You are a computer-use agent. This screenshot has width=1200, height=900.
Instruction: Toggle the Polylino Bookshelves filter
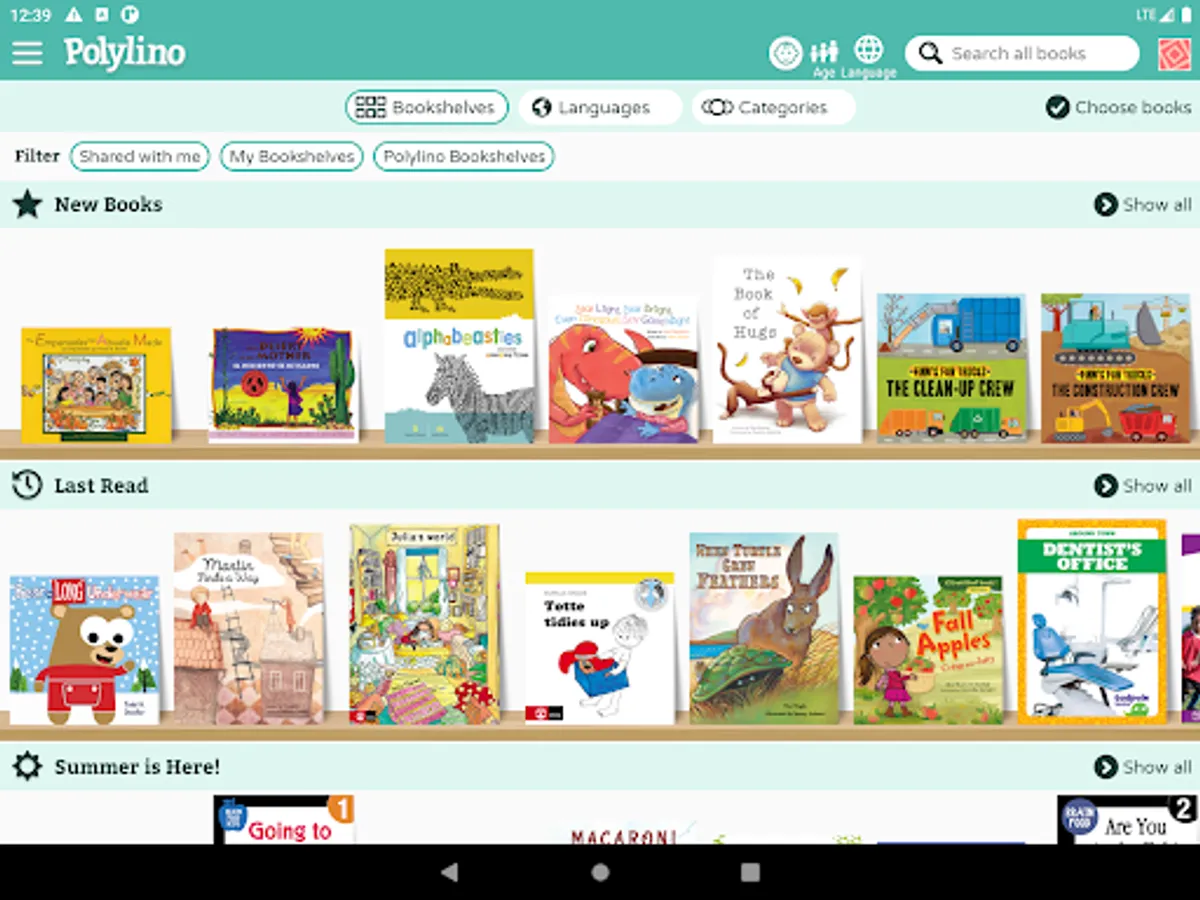click(463, 156)
